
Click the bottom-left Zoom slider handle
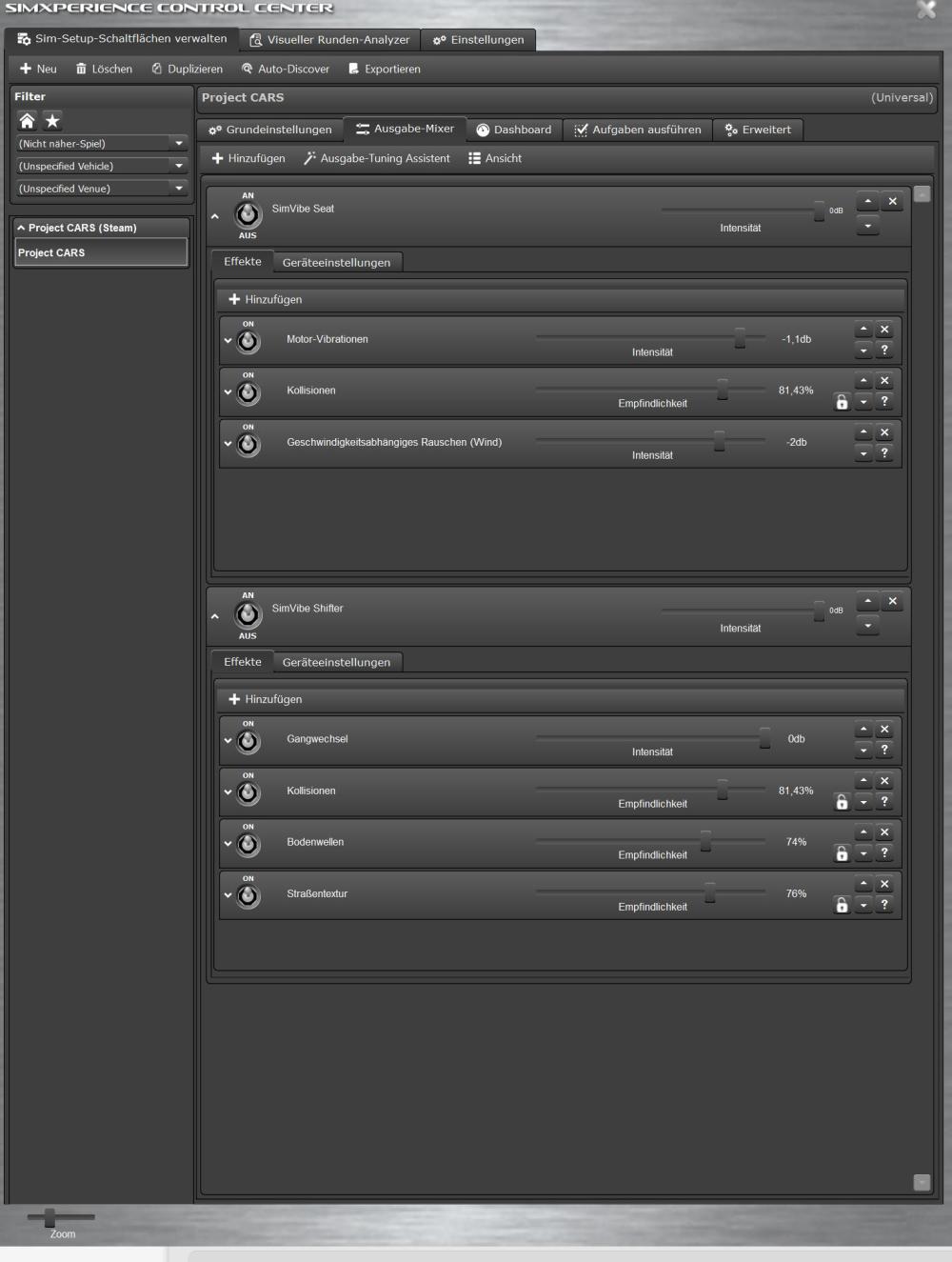click(x=50, y=1216)
